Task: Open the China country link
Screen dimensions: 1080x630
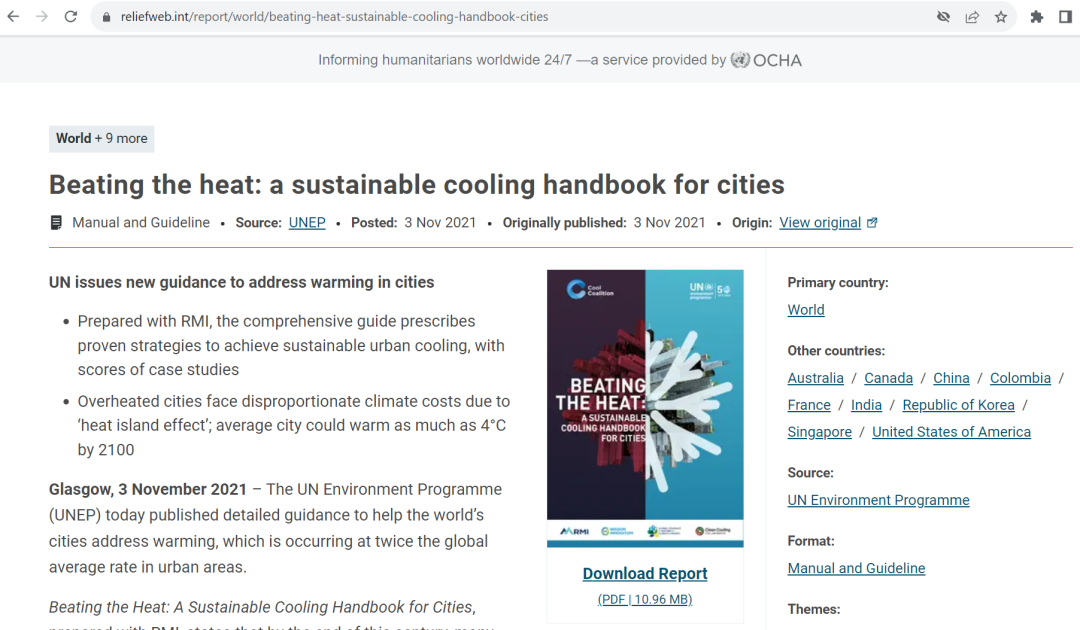Action: [951, 378]
